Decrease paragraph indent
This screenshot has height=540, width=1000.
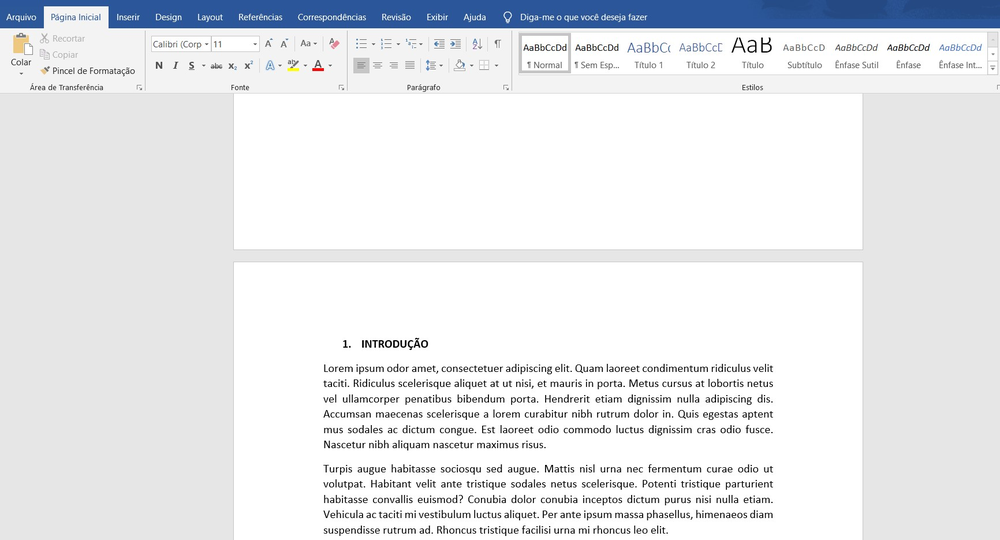[x=439, y=43]
